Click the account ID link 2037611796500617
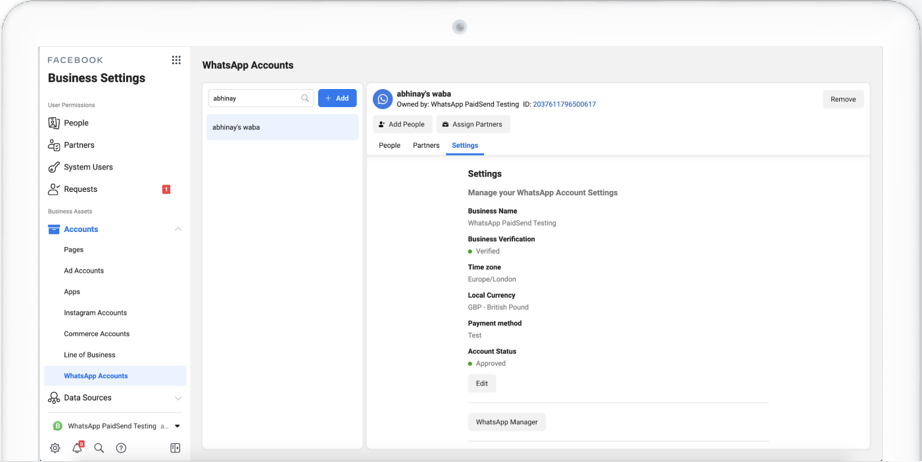 pyautogui.click(x=564, y=104)
